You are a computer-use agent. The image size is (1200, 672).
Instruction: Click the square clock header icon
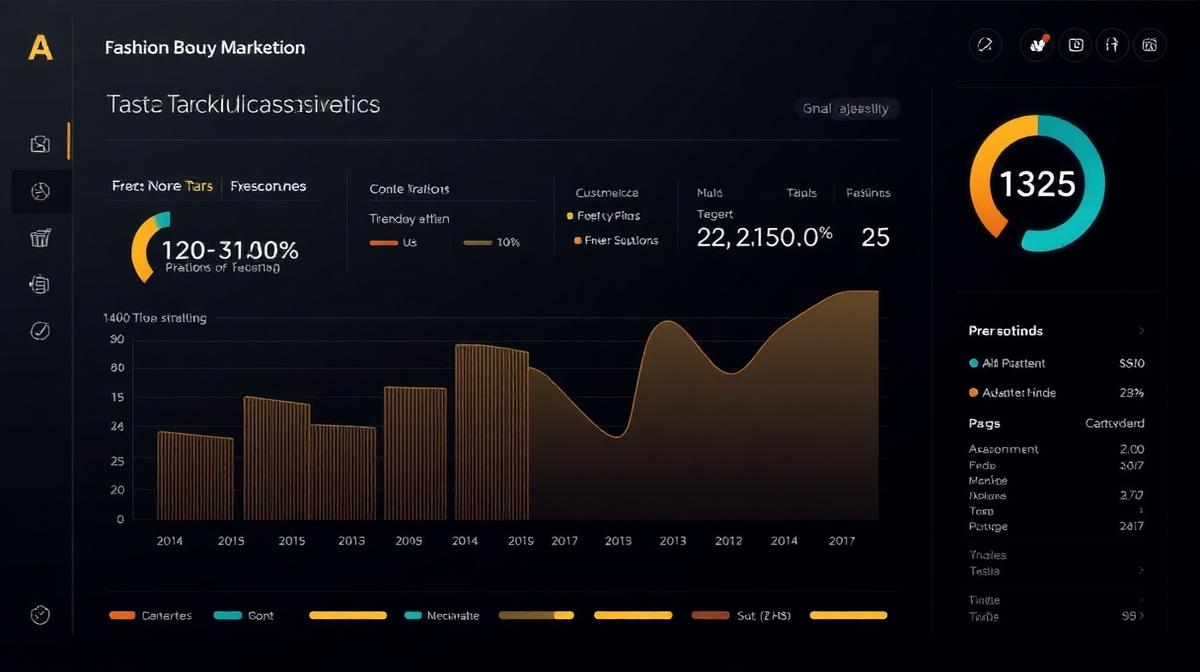(x=1076, y=44)
